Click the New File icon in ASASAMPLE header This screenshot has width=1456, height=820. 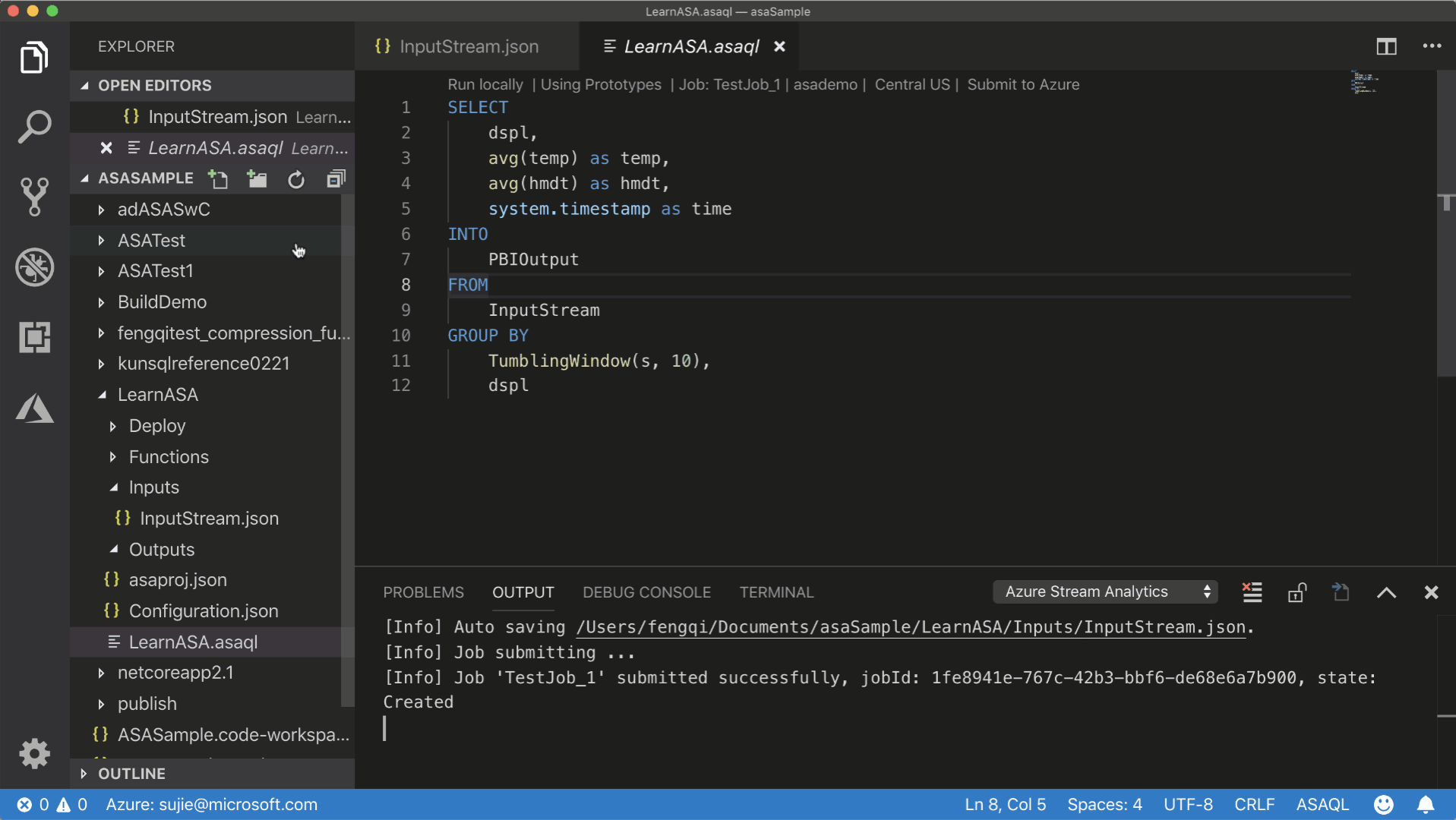pyautogui.click(x=219, y=178)
